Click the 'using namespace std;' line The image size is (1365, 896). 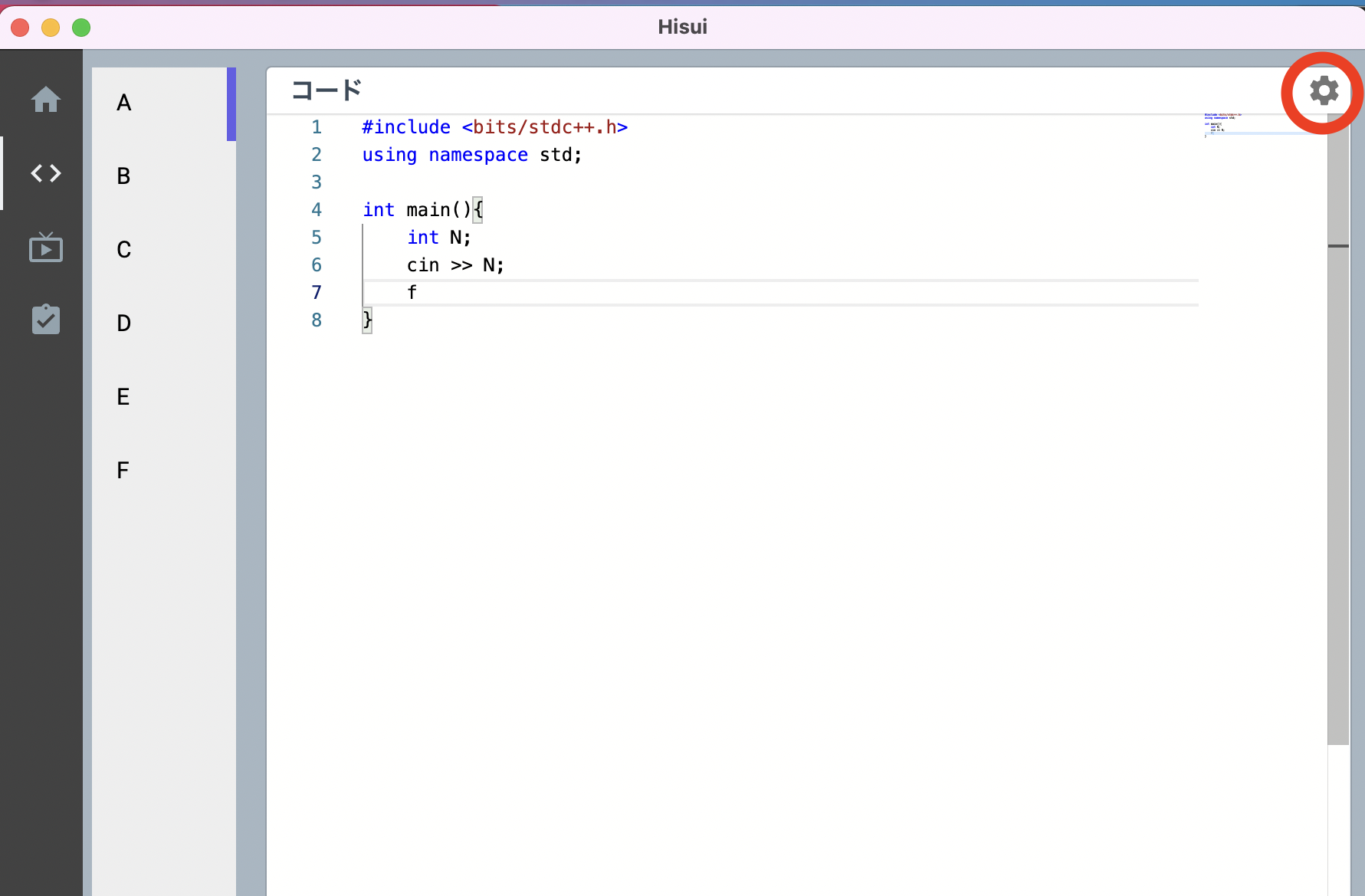pyautogui.click(x=472, y=155)
